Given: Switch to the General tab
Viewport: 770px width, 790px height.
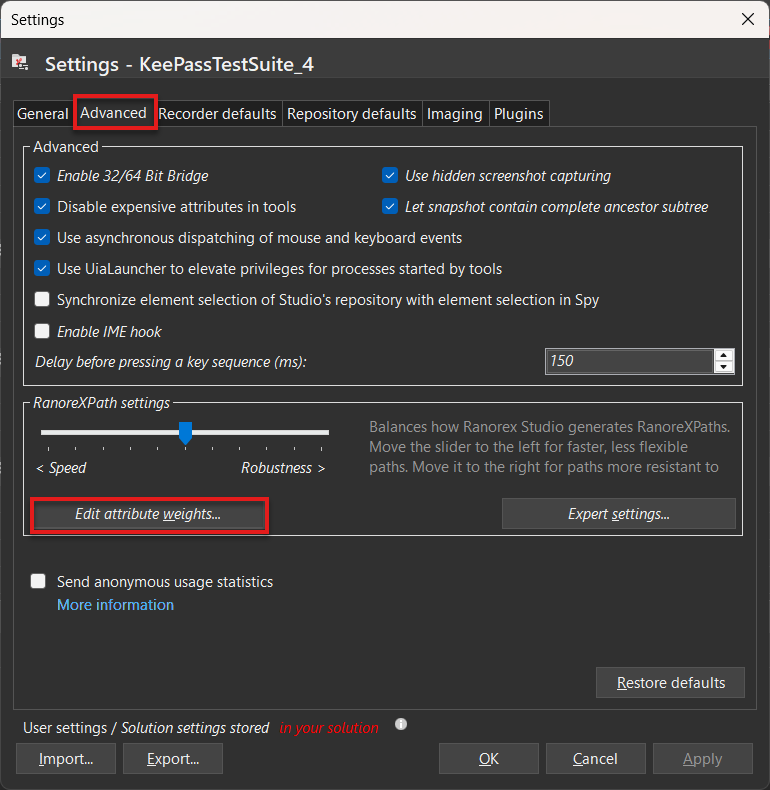Looking at the screenshot, I should (43, 114).
